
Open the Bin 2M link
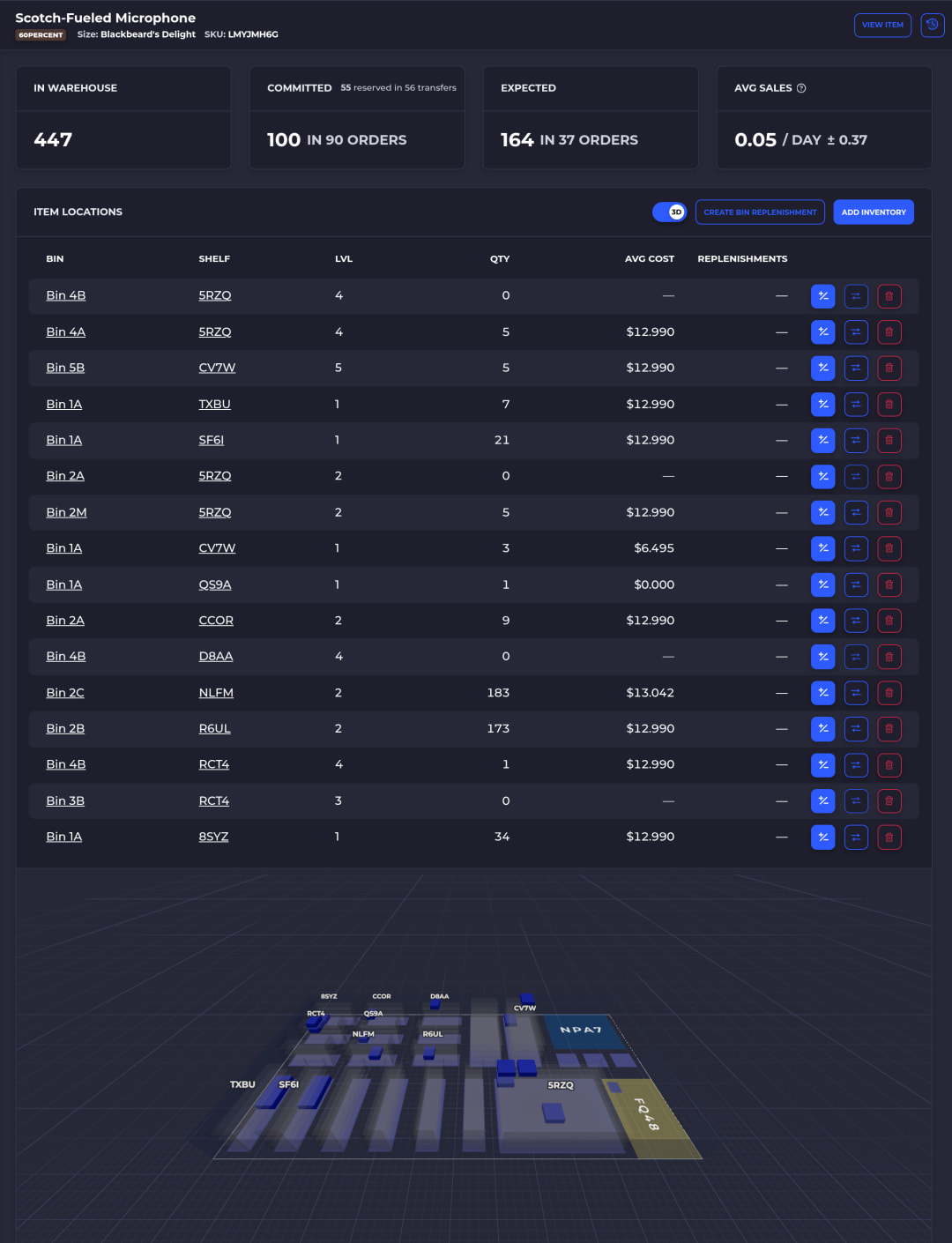(66, 512)
